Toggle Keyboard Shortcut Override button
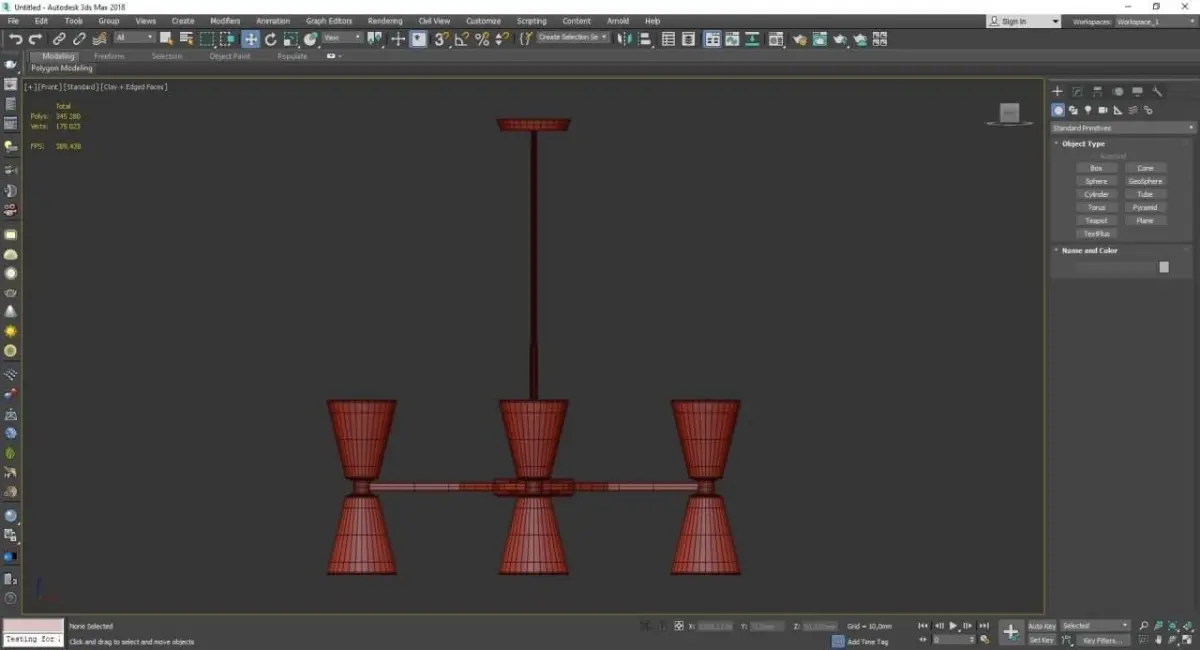This screenshot has width=1200, height=650. (418, 39)
